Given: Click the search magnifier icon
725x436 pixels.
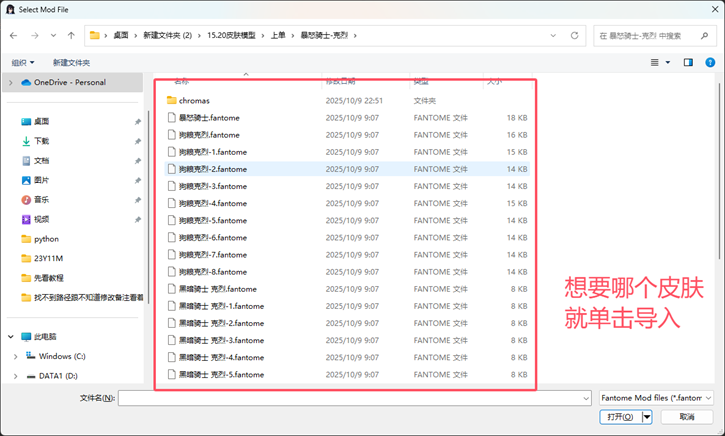Looking at the screenshot, I should click(x=704, y=36).
